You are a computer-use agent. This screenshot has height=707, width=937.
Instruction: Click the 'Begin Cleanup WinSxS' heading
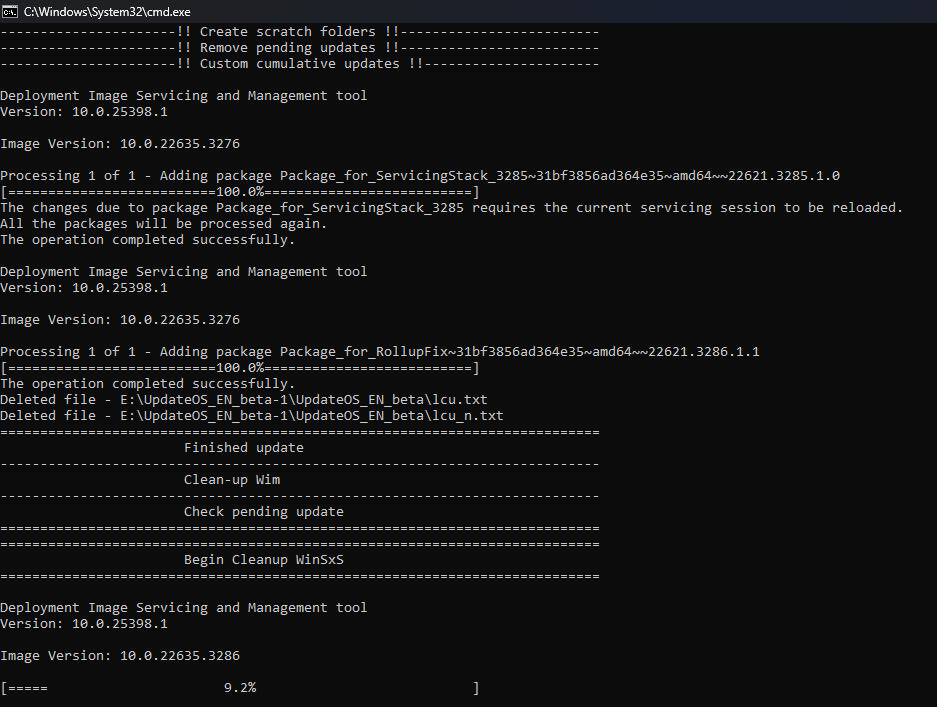coord(264,559)
